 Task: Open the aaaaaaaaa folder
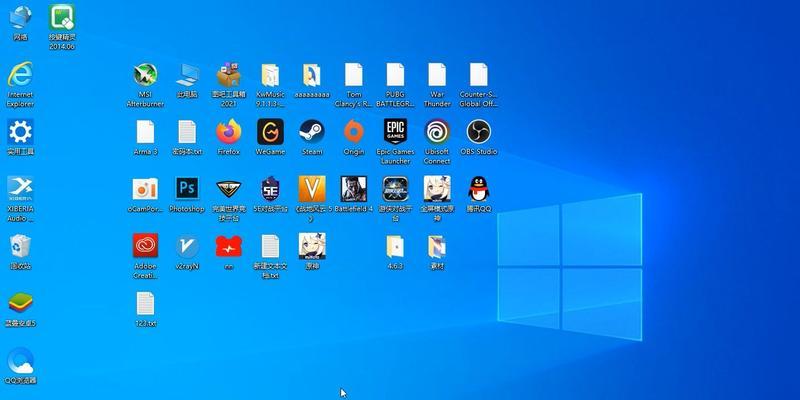pos(312,75)
